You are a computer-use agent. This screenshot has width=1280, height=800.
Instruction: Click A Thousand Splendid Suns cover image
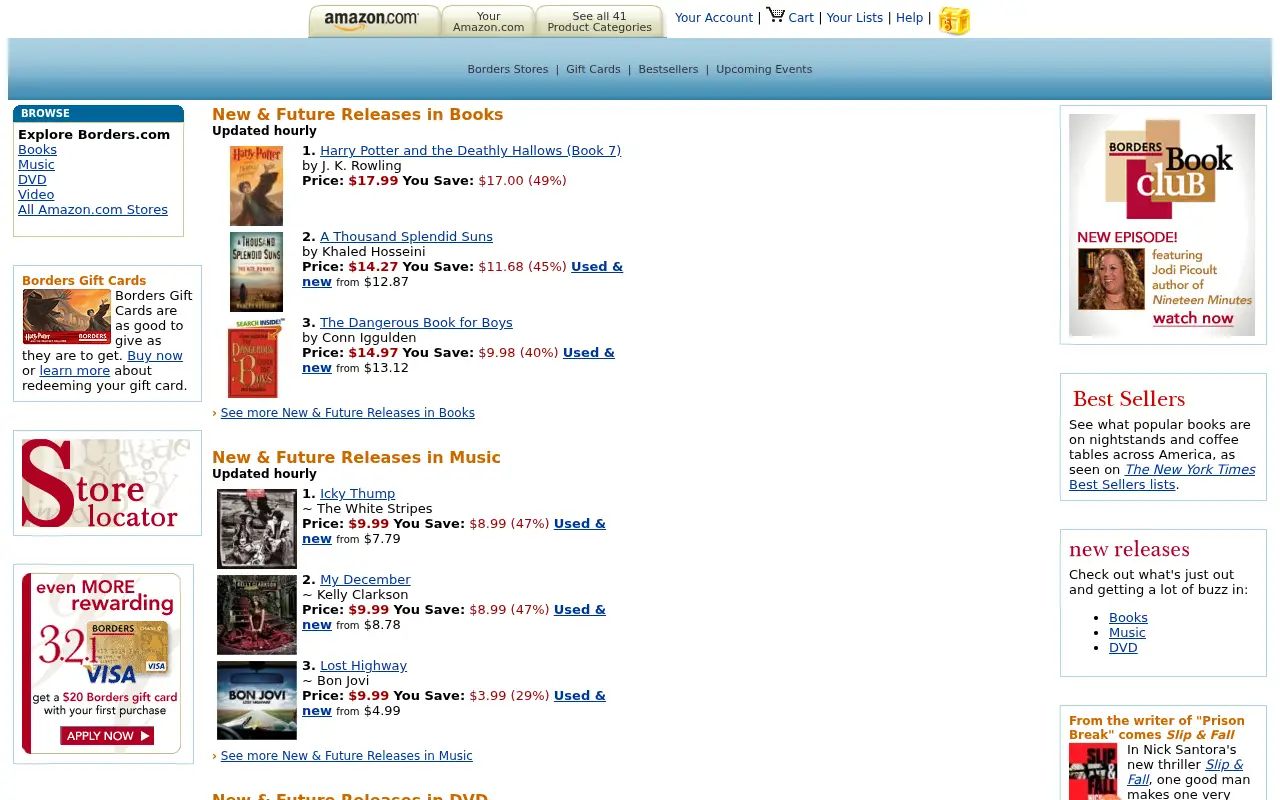[256, 272]
